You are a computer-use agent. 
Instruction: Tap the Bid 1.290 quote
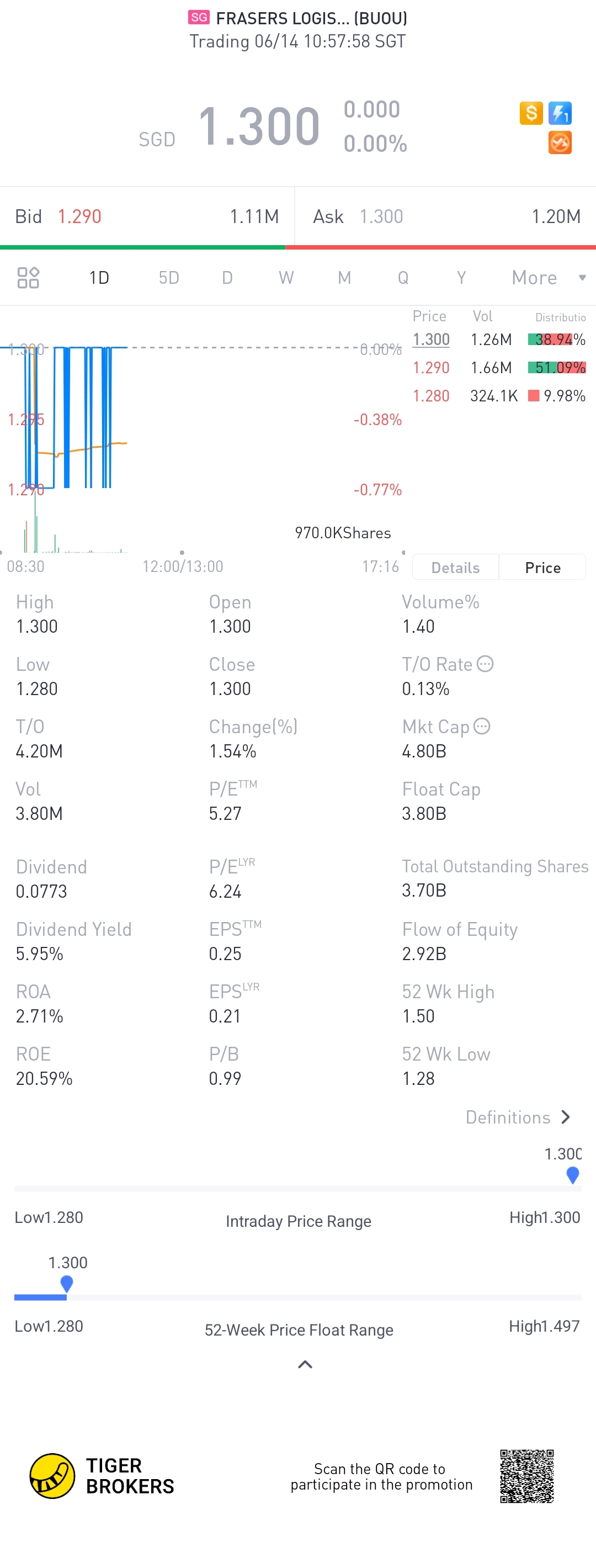coord(79,216)
